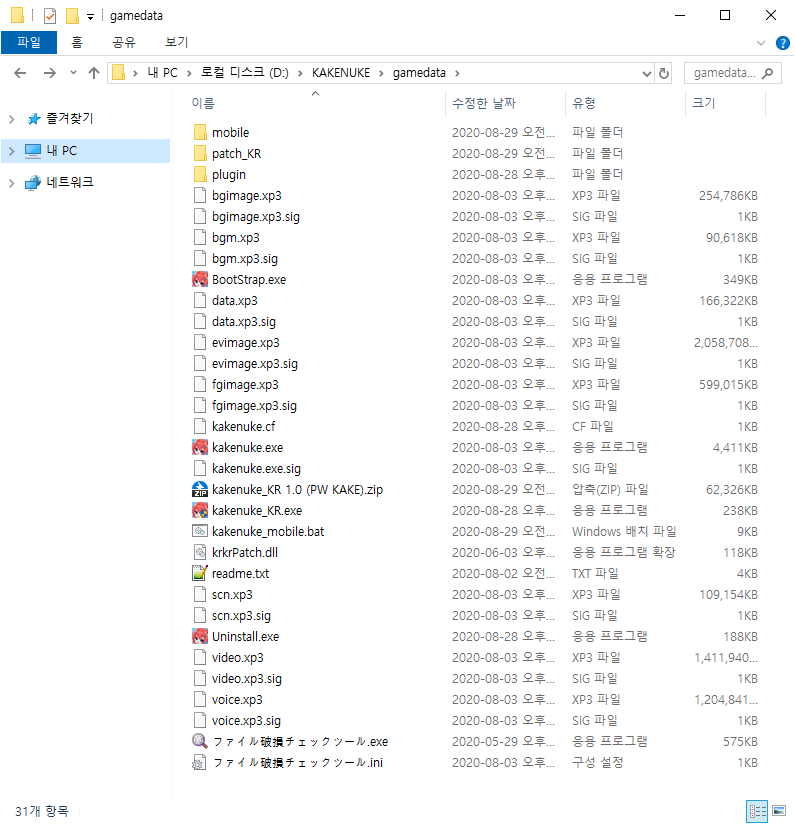Image resolution: width=795 pixels, height=824 pixels.
Task: Click the KAKENUKE breadcrumb segment
Action: point(341,73)
